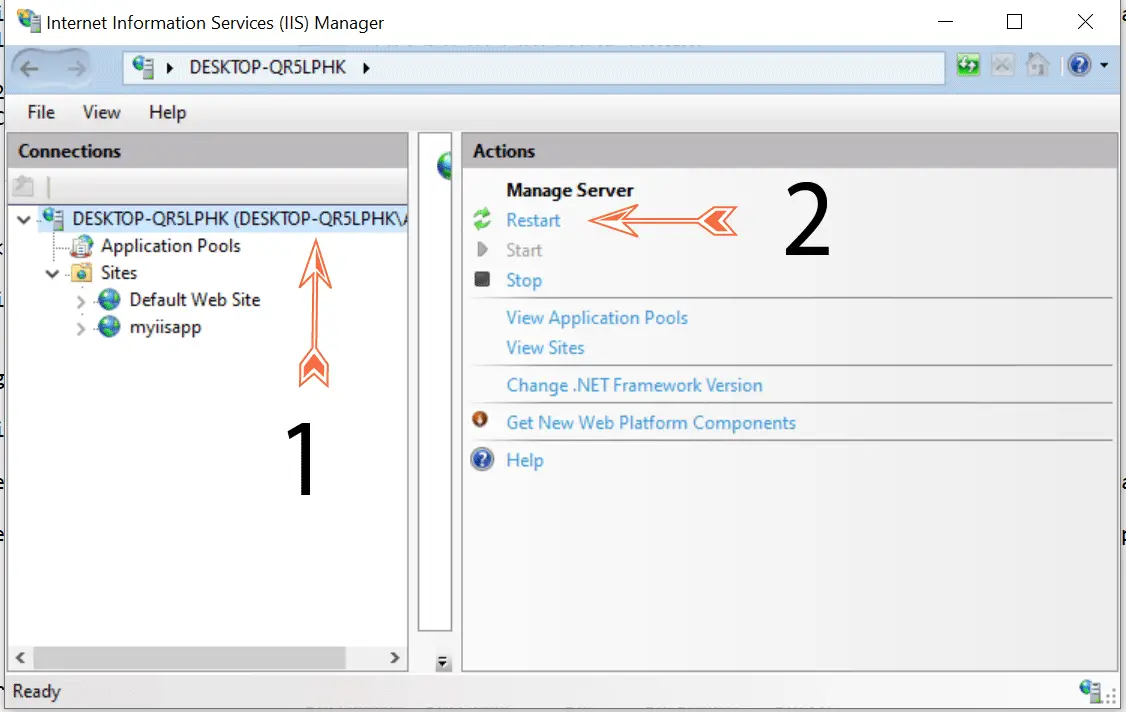Click the grey Start triangle icon

point(482,249)
